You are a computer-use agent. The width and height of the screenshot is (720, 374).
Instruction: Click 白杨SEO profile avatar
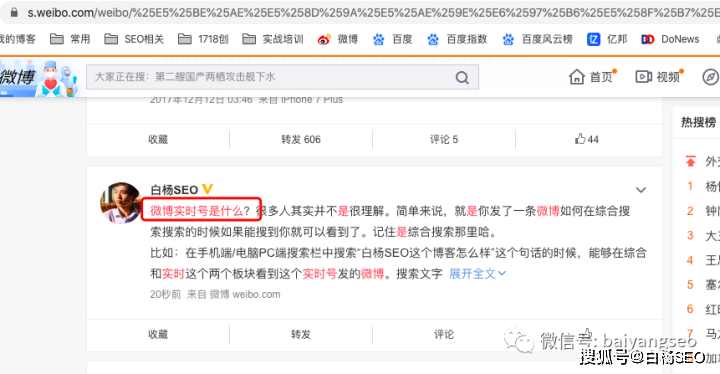pos(121,203)
